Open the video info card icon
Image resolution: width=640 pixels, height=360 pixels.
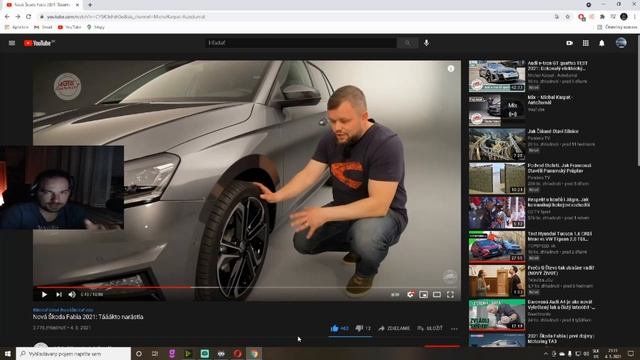(x=451, y=69)
